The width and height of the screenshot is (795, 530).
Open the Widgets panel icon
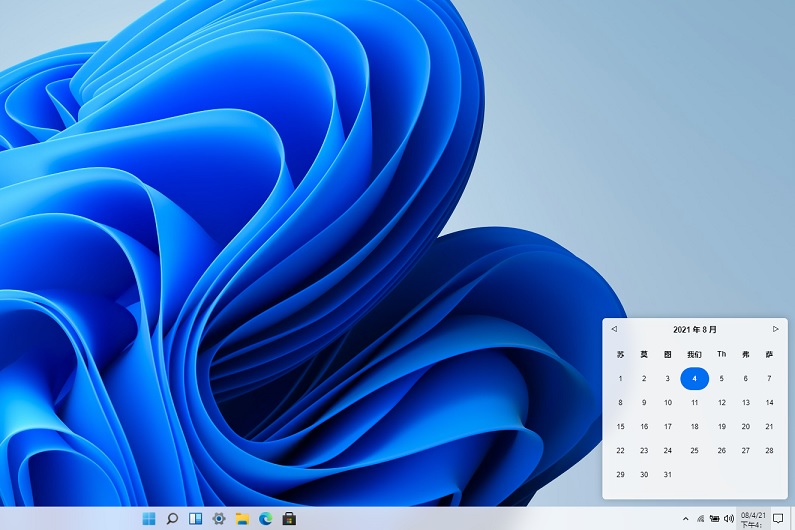(195, 518)
